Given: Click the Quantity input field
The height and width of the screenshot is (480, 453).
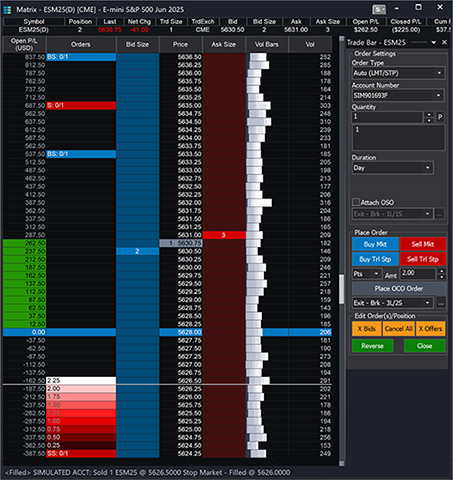Looking at the screenshot, I should click(388, 117).
